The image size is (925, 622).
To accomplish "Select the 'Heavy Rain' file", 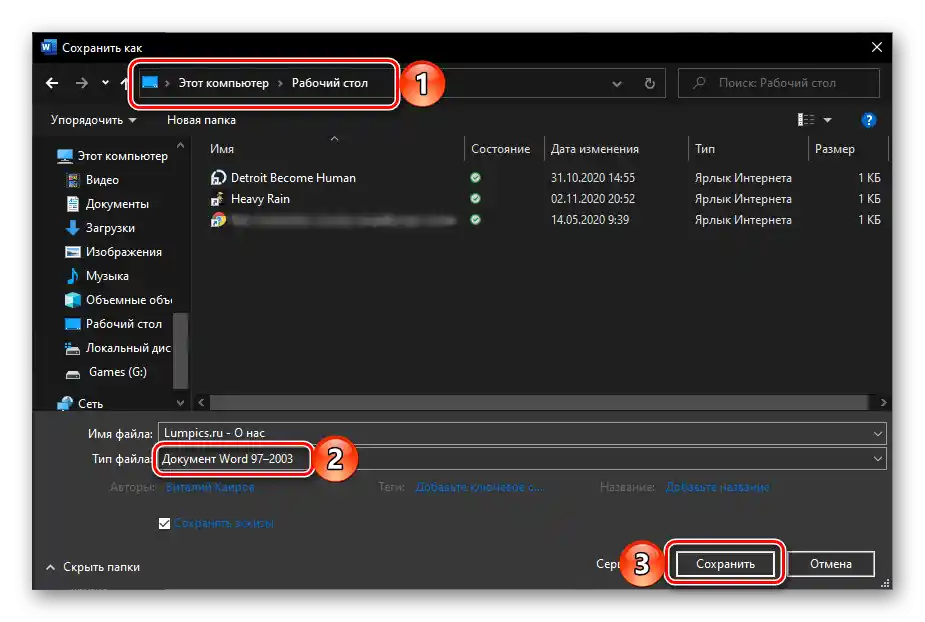I will click(260, 199).
